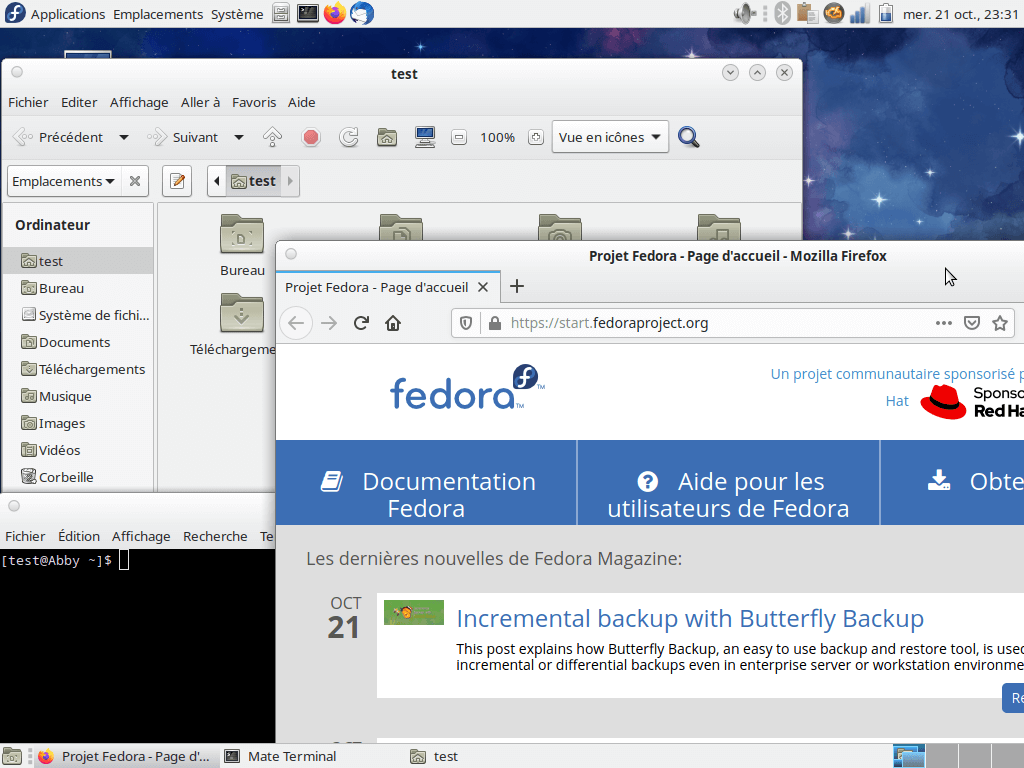Open Applications menu in top panel
Screen dimensions: 1024x768
tap(68, 14)
